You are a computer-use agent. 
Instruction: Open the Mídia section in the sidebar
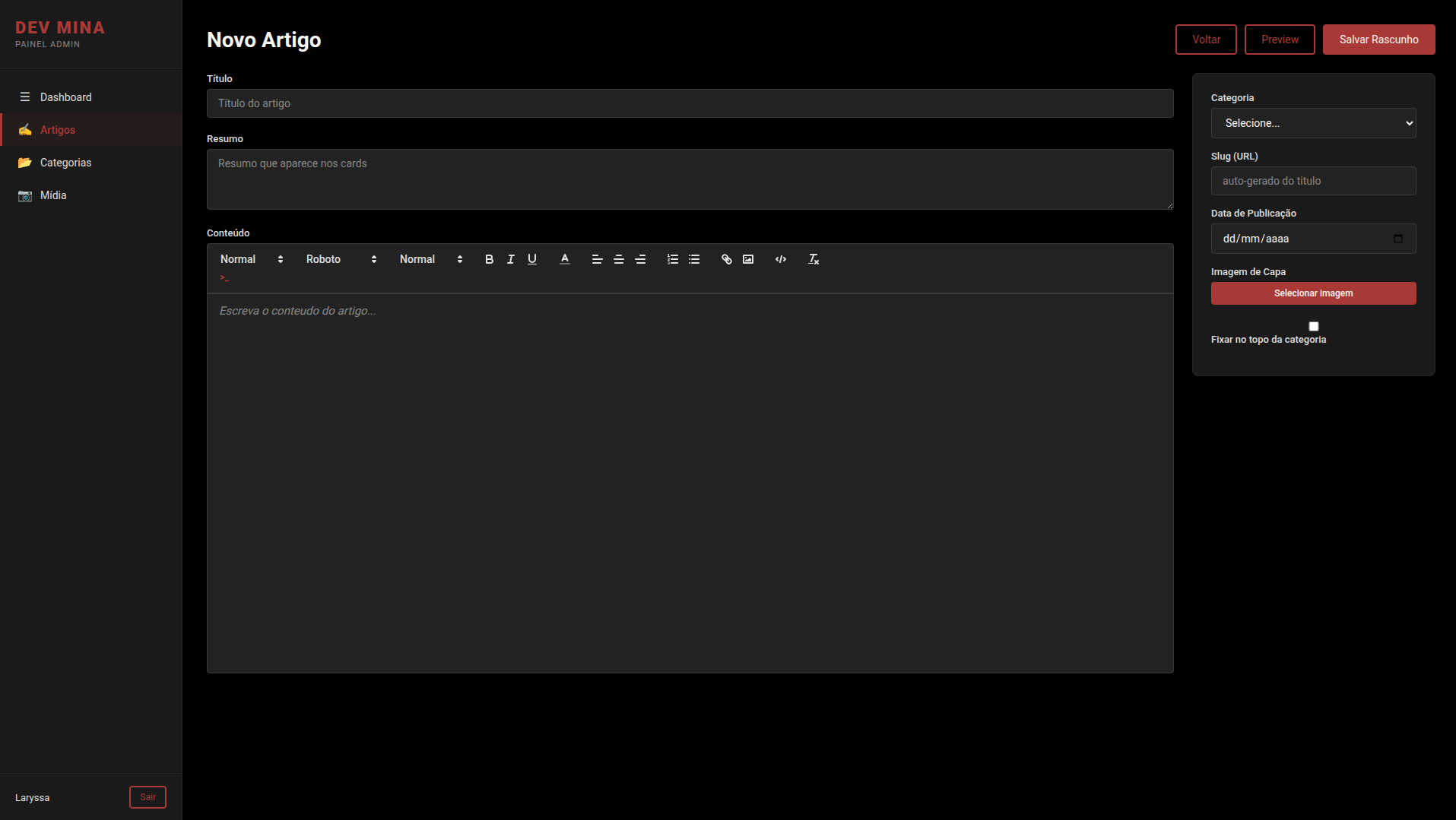52,195
